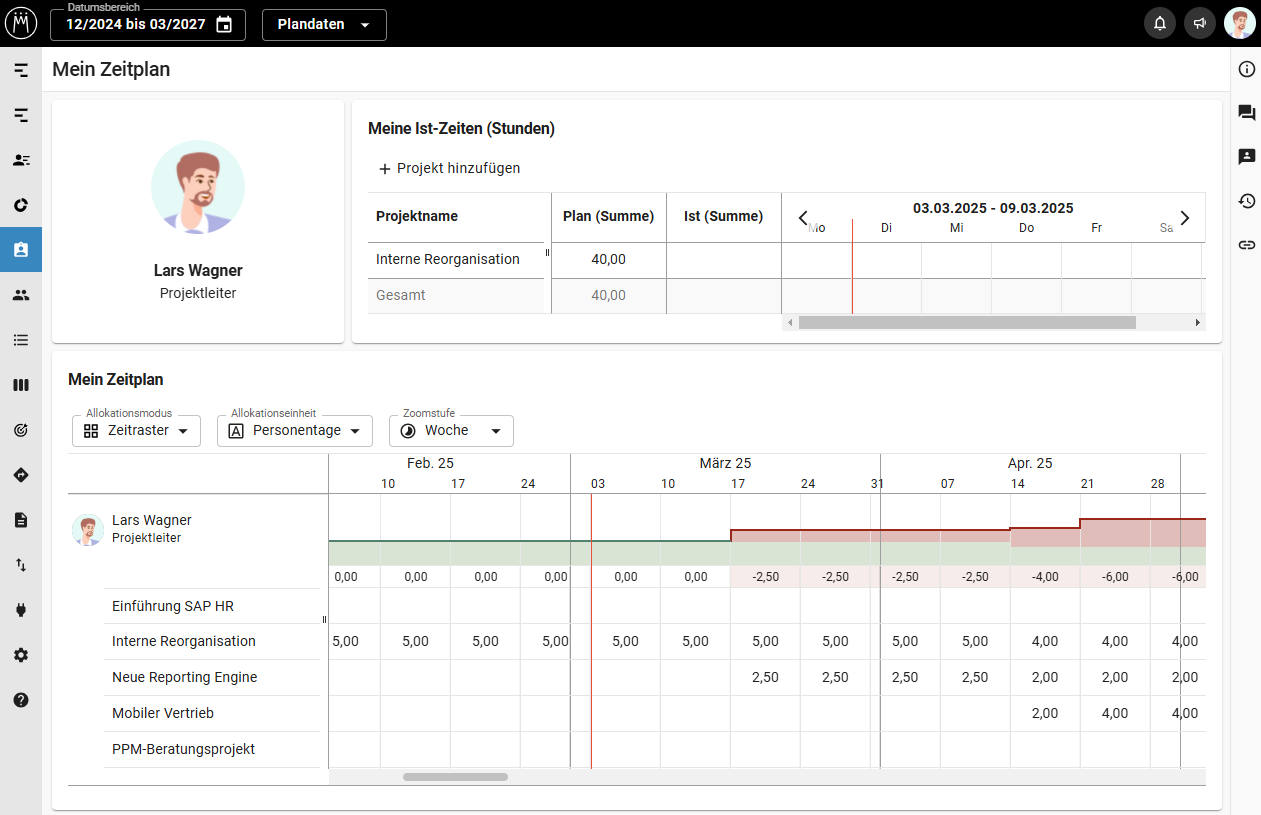Click the large Lars Wagner profile picture
This screenshot has width=1261, height=815.
coord(198,187)
